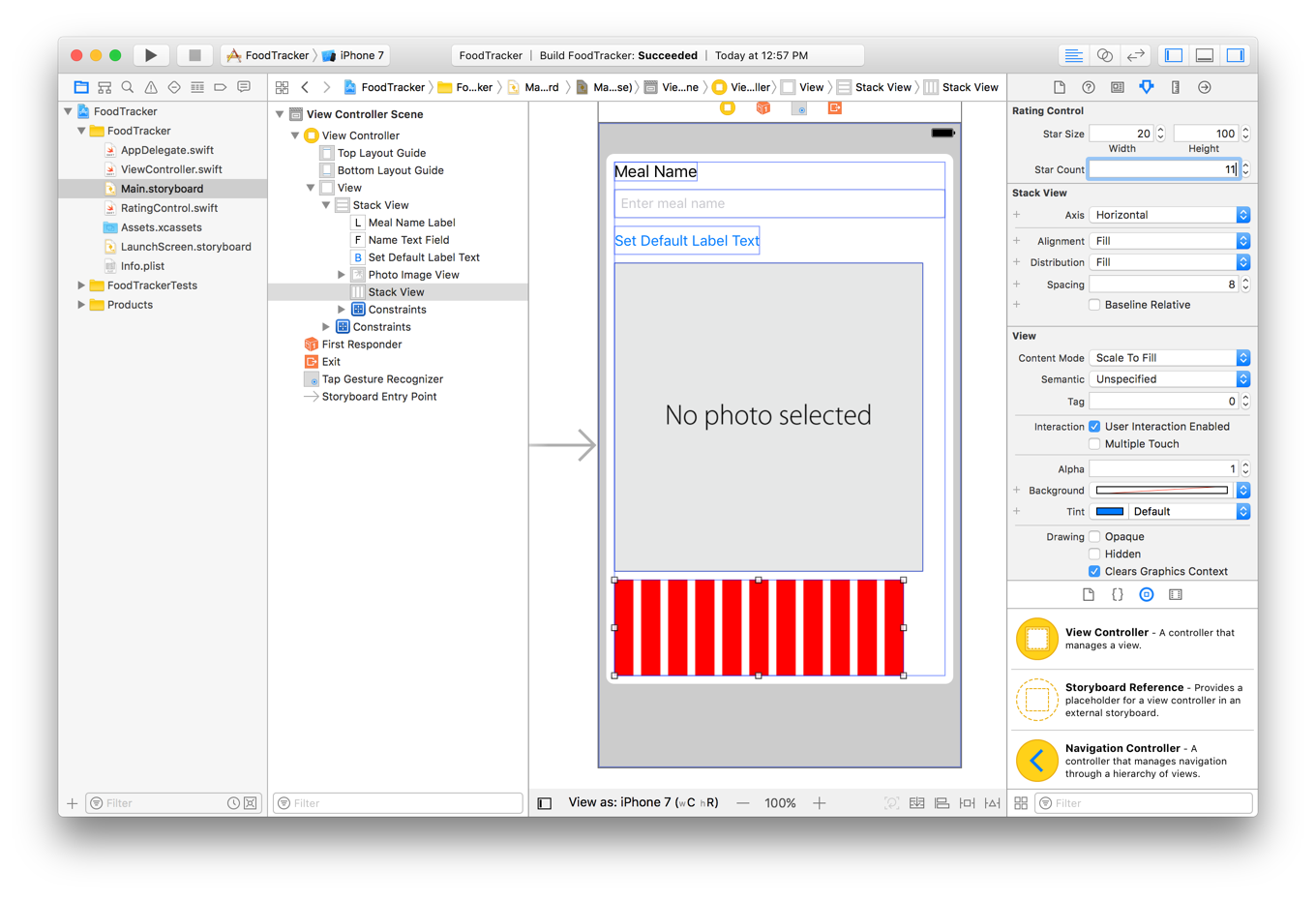Click Set Default Label Text button on canvas
Image resolution: width=1316 pixels, height=900 pixels.
(x=687, y=241)
